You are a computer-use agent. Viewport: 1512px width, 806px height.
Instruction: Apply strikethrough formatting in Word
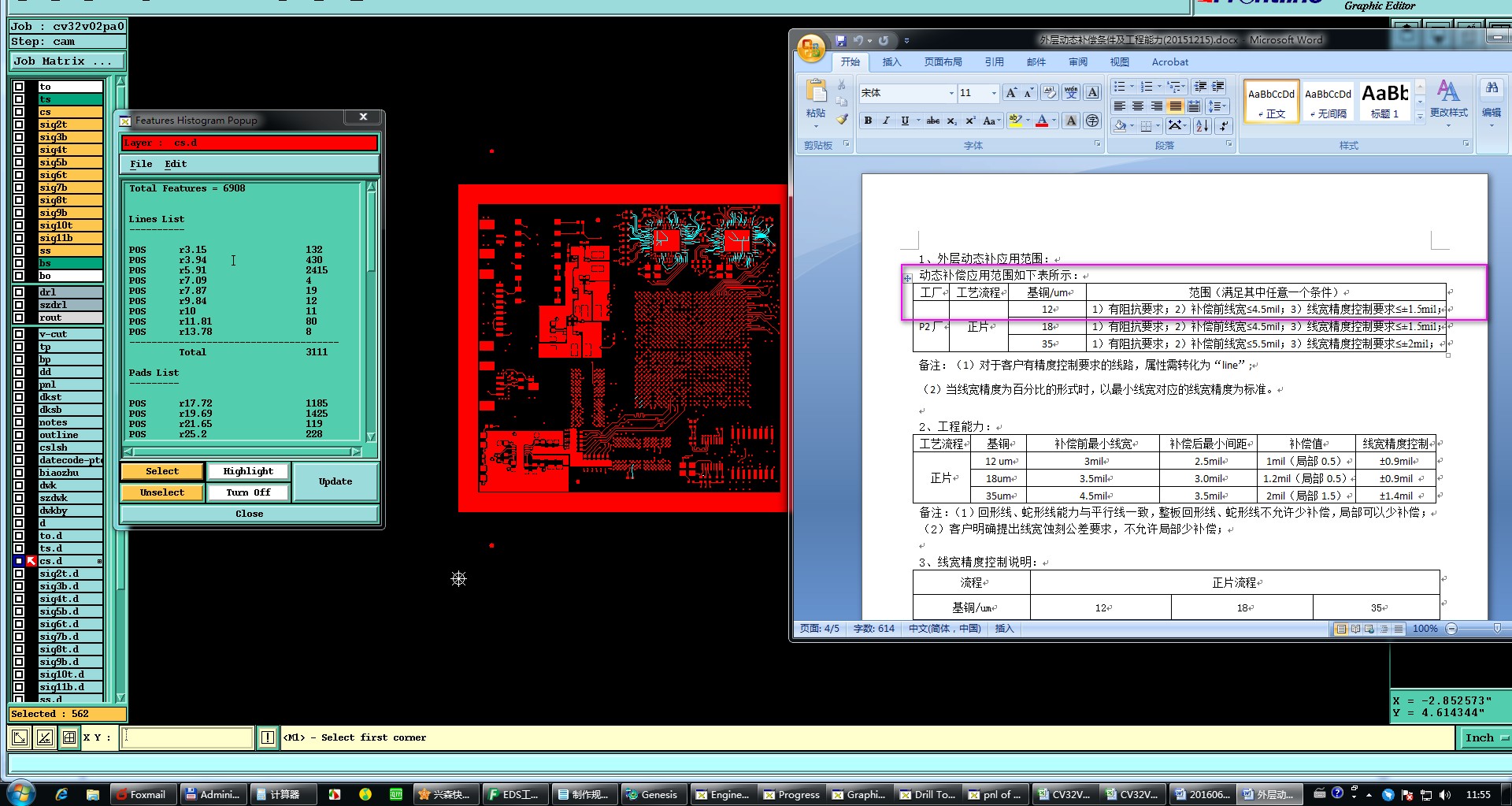click(933, 121)
